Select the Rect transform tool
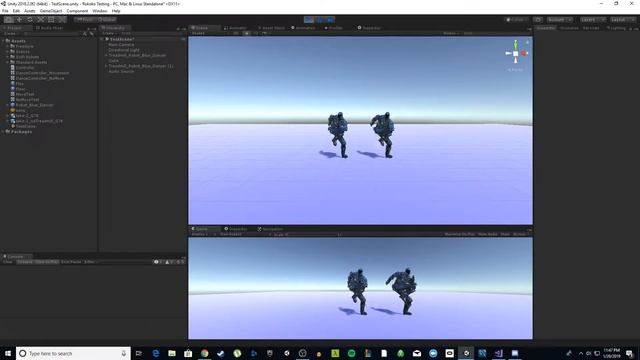The height and width of the screenshot is (360, 640). click(51, 19)
